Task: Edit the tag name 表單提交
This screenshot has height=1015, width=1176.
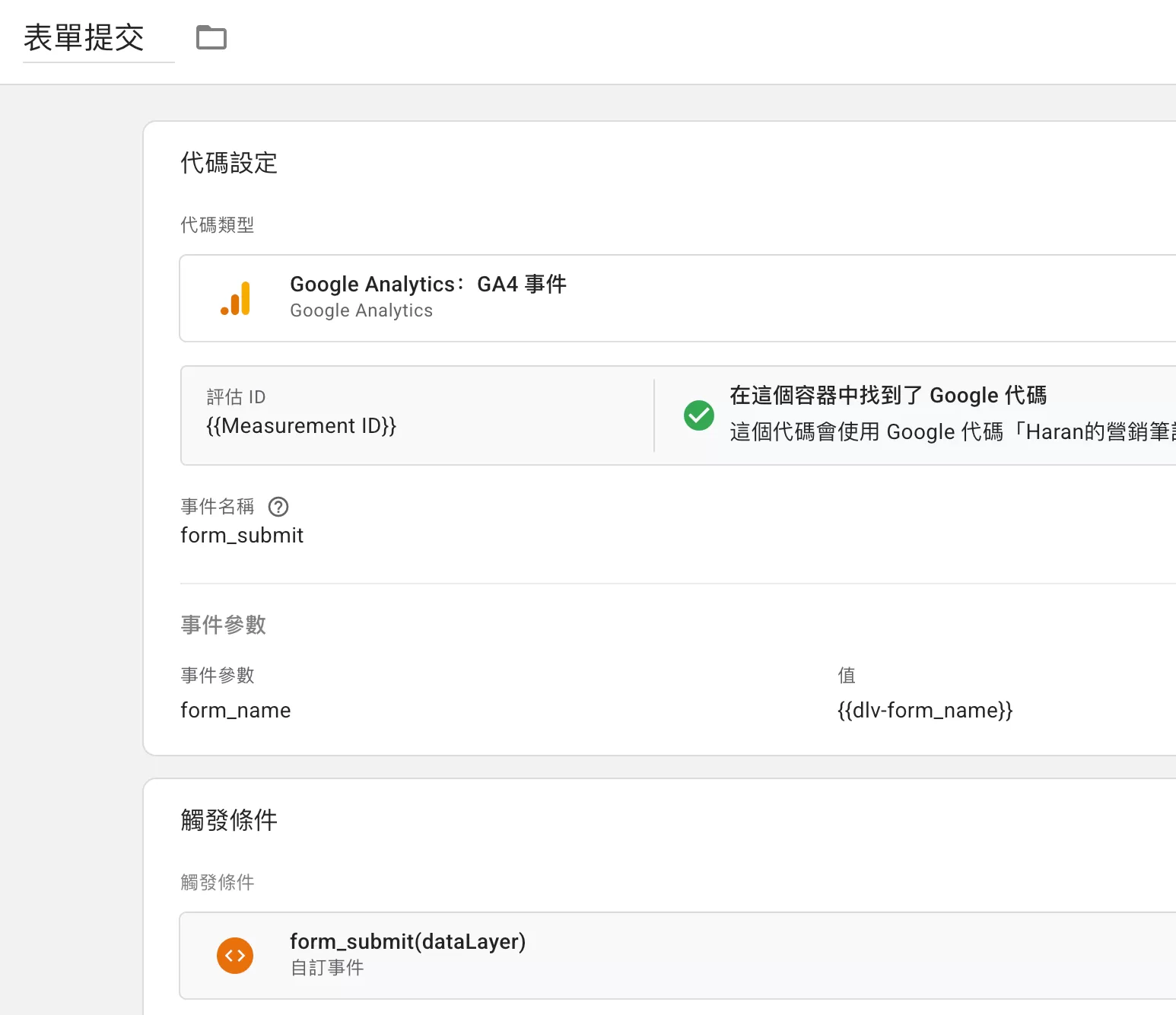Action: tap(99, 38)
